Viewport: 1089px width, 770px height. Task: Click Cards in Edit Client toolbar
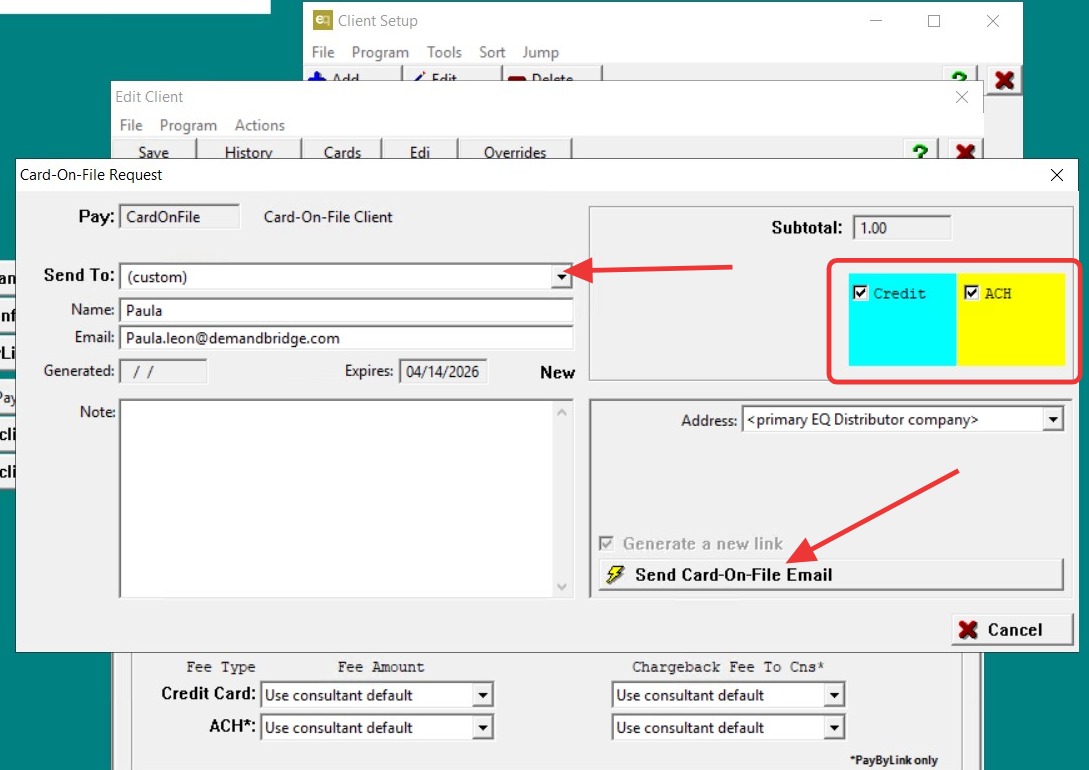(x=342, y=151)
